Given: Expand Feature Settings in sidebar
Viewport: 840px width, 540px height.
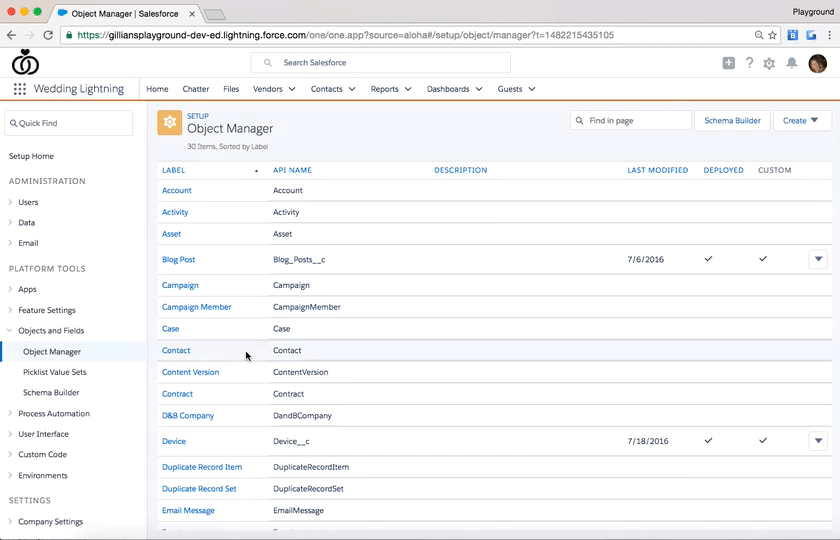Looking at the screenshot, I should pos(10,310).
